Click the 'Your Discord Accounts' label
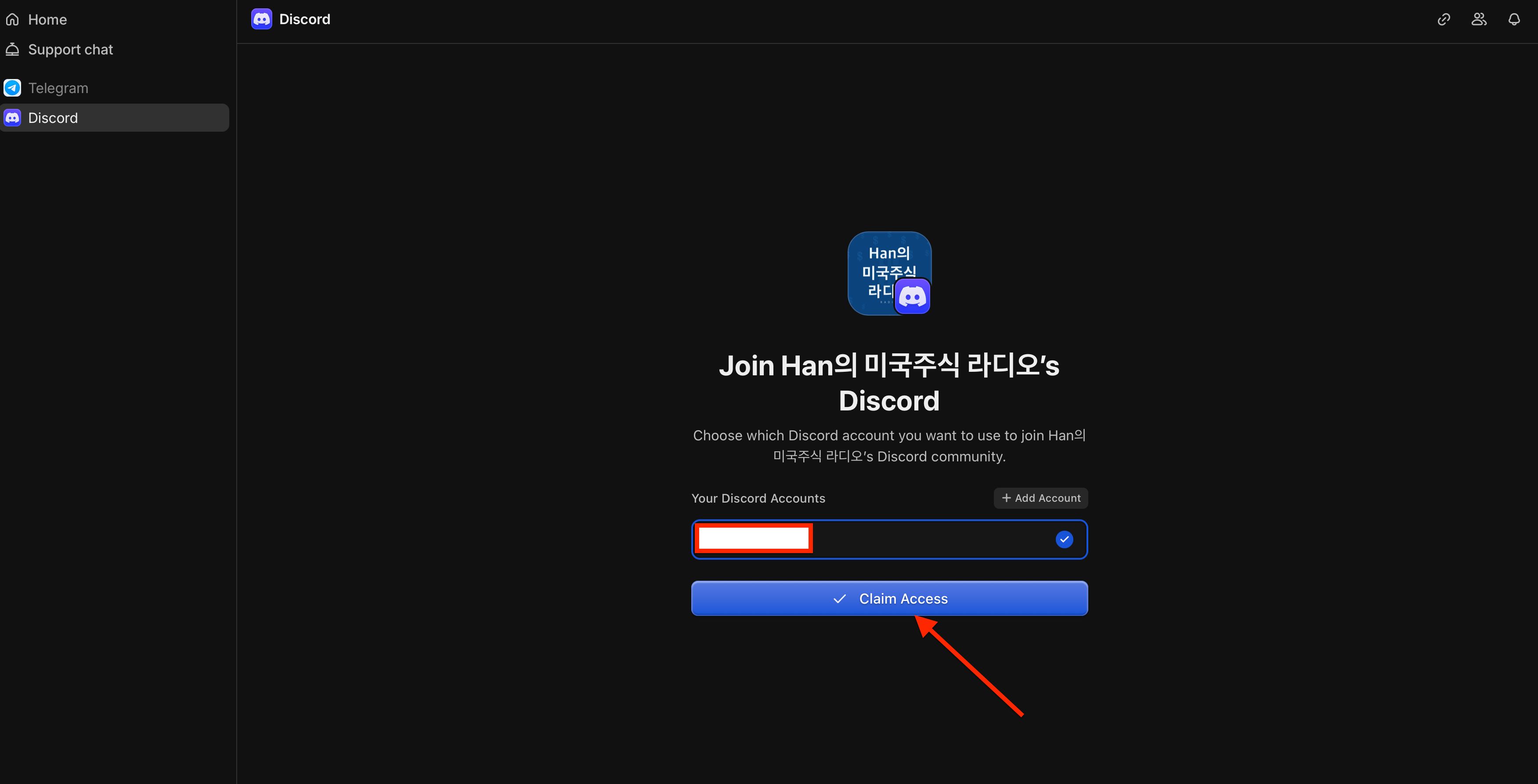Image resolution: width=1538 pixels, height=784 pixels. (758, 498)
